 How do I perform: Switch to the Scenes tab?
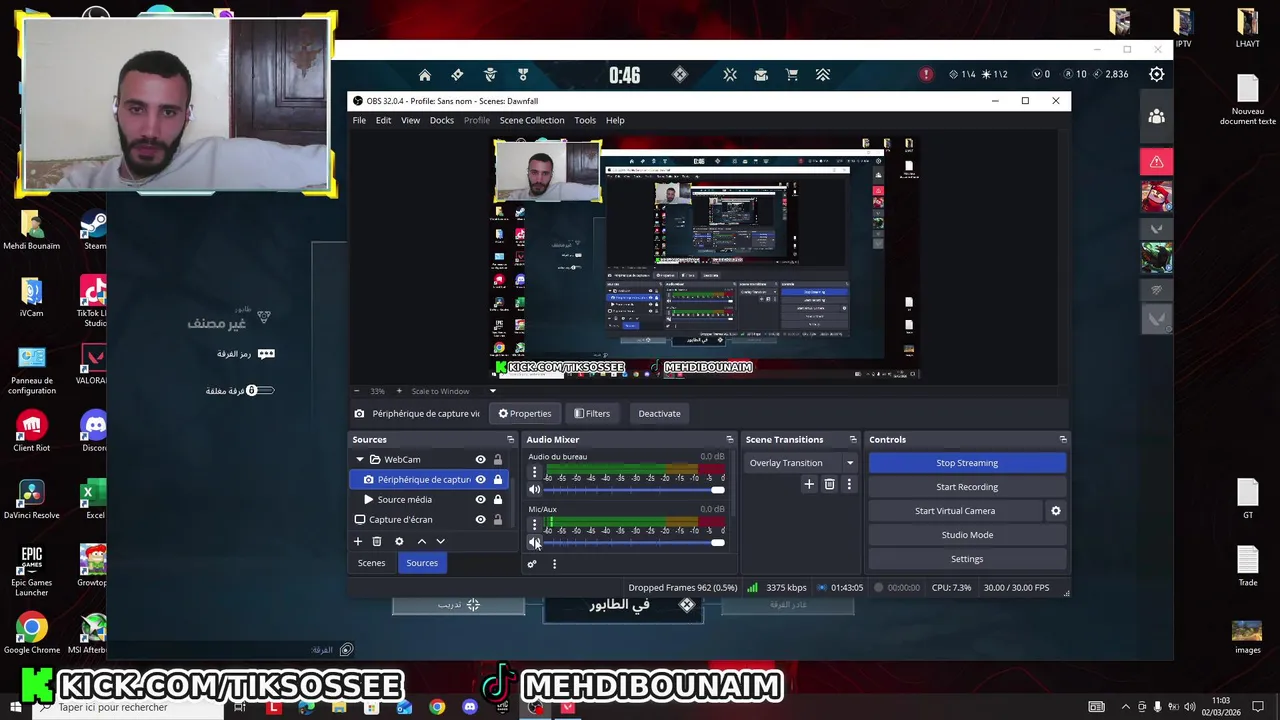point(371,563)
